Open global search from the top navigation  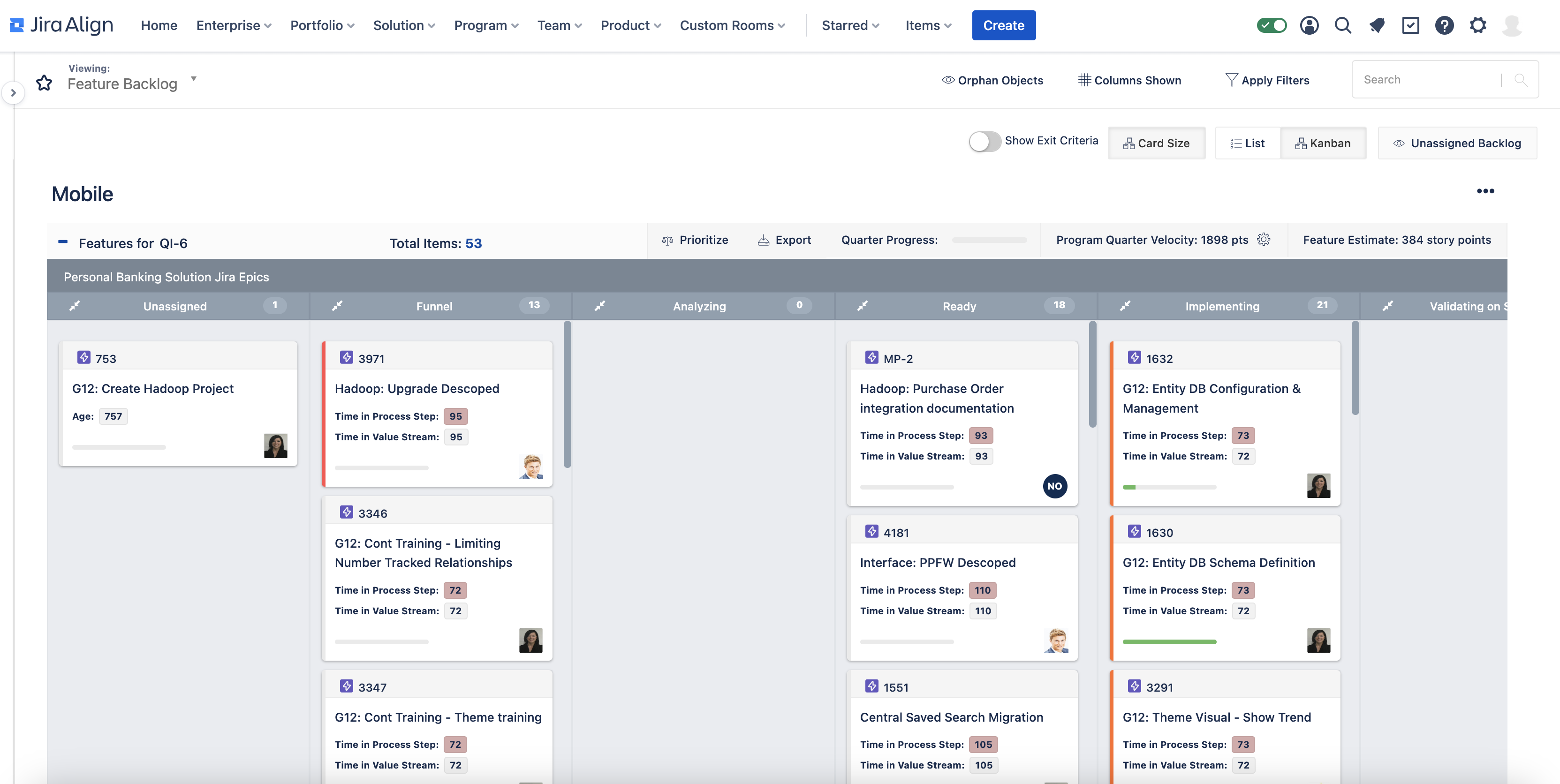pyautogui.click(x=1342, y=25)
